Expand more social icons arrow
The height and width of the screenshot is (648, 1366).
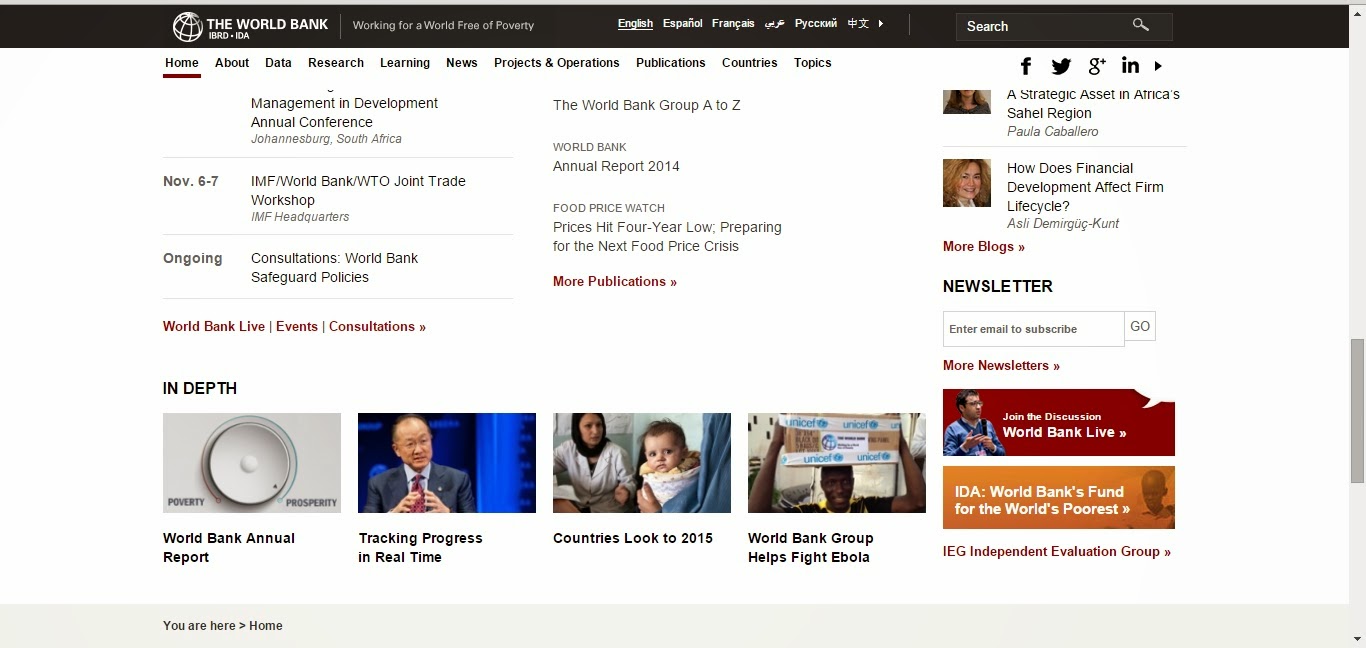click(1158, 66)
